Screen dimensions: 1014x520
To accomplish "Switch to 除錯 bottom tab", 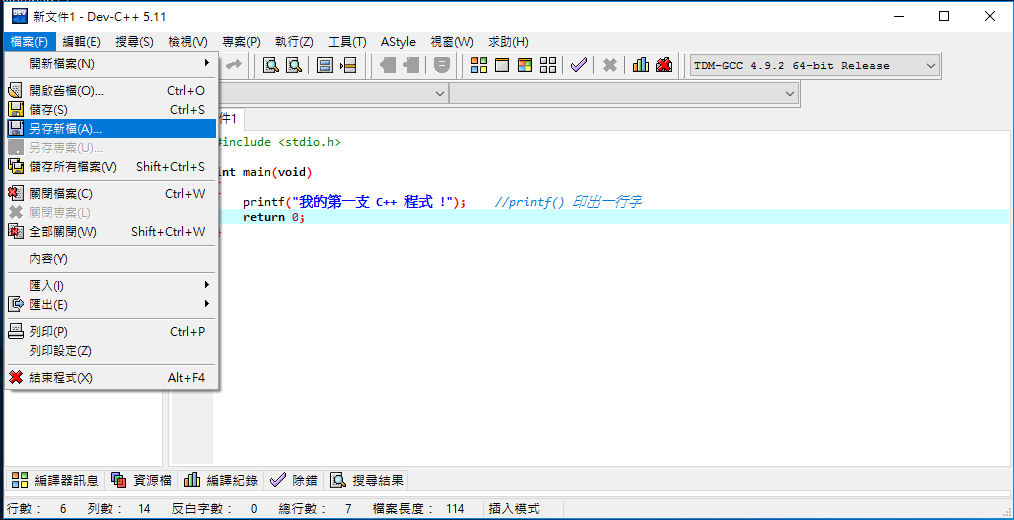I will pyautogui.click(x=294, y=480).
